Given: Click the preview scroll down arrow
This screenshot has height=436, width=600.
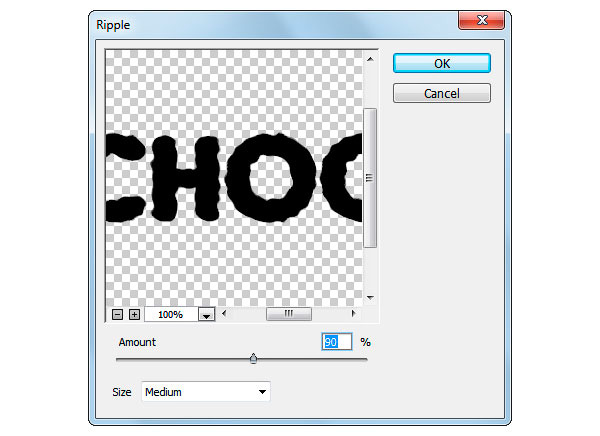Looking at the screenshot, I should click(370, 297).
